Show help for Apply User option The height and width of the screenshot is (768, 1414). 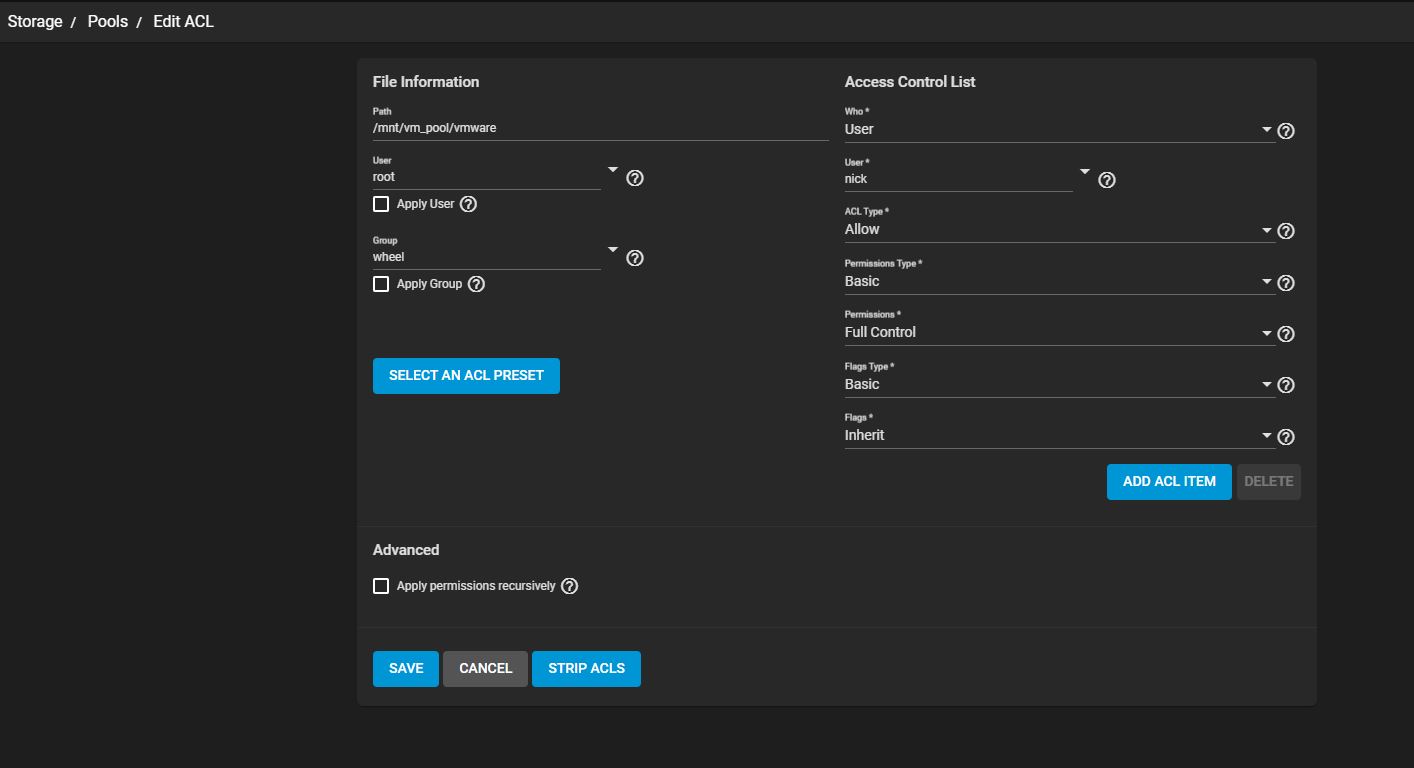pyautogui.click(x=468, y=204)
